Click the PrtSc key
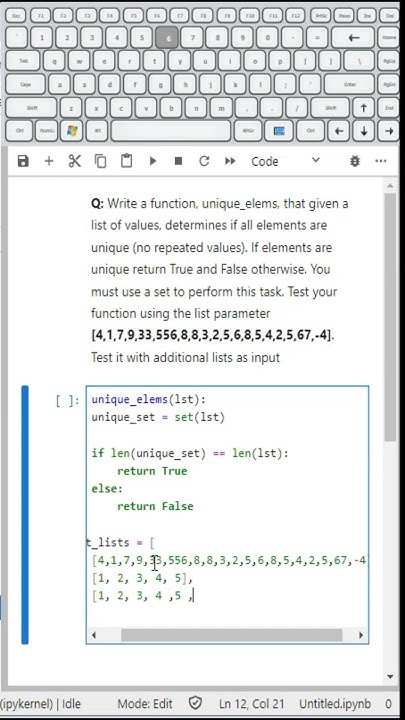The height and width of the screenshot is (720, 405). coord(321,16)
